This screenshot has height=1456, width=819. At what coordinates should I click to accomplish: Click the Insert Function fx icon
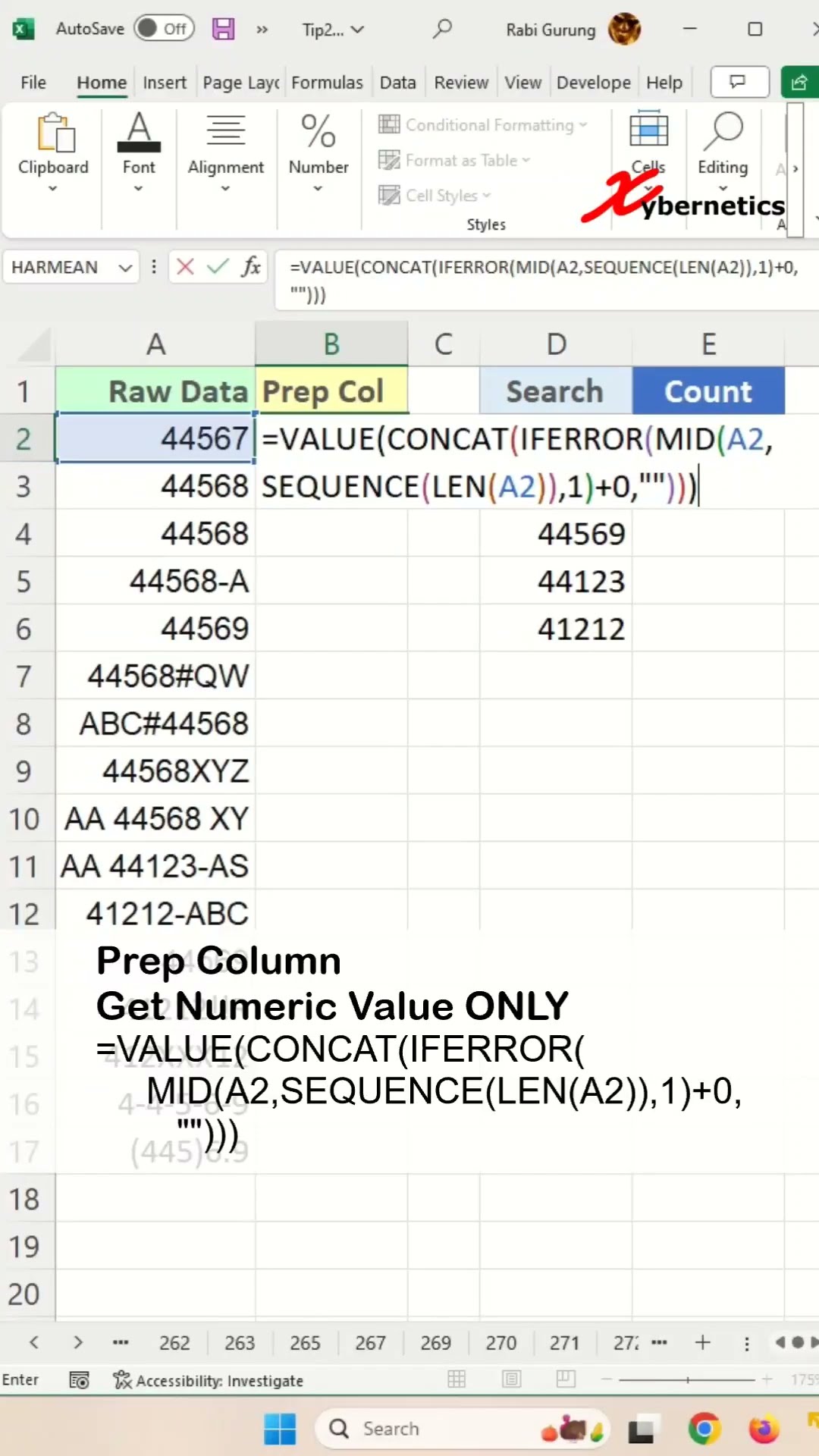pos(251,267)
